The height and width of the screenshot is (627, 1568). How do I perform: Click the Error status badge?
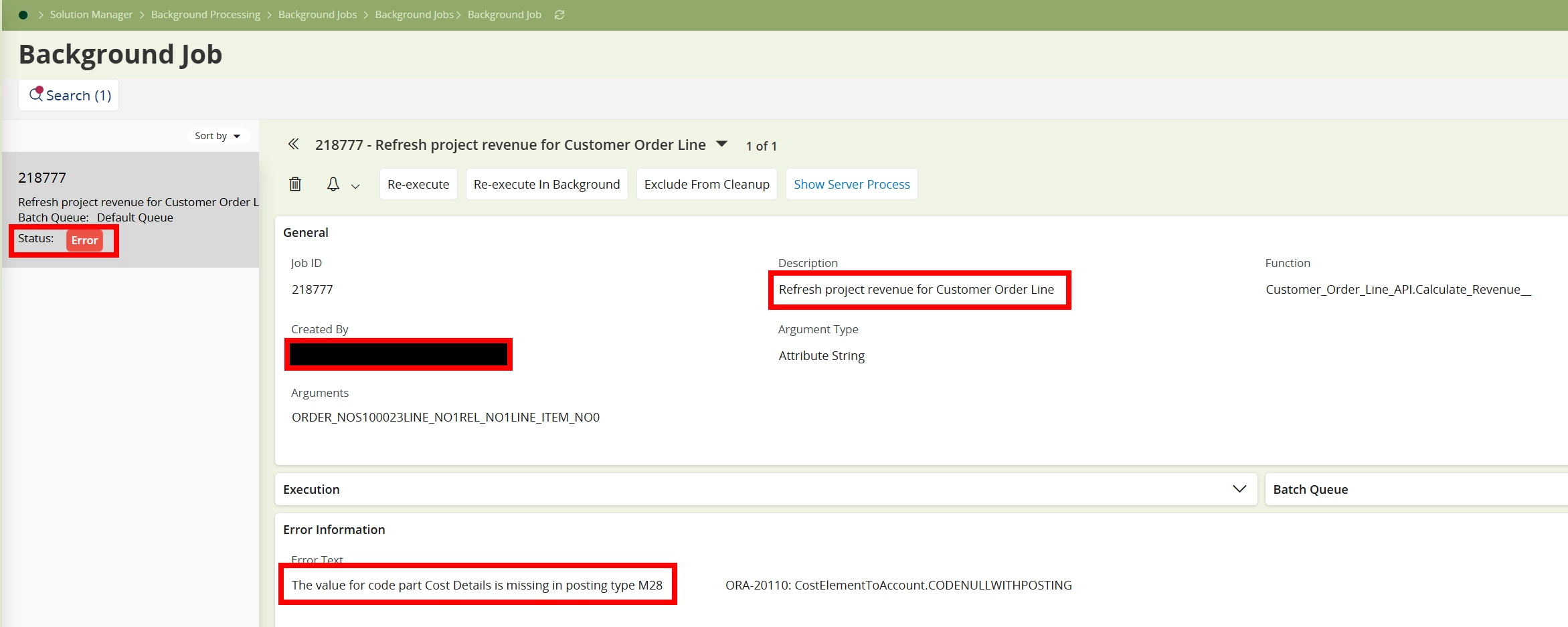coord(84,240)
